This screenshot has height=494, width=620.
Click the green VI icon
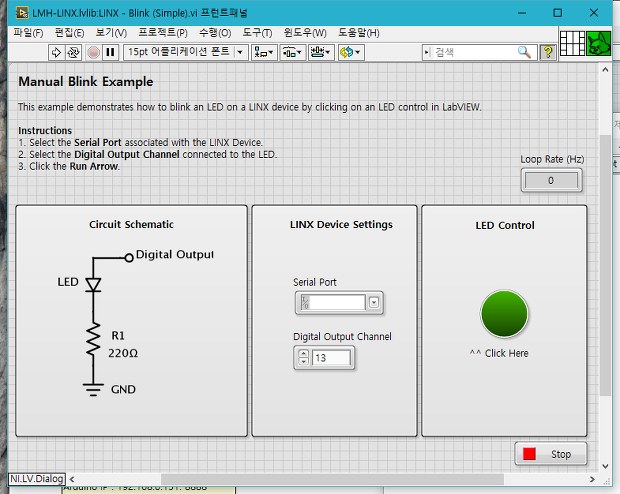[598, 43]
